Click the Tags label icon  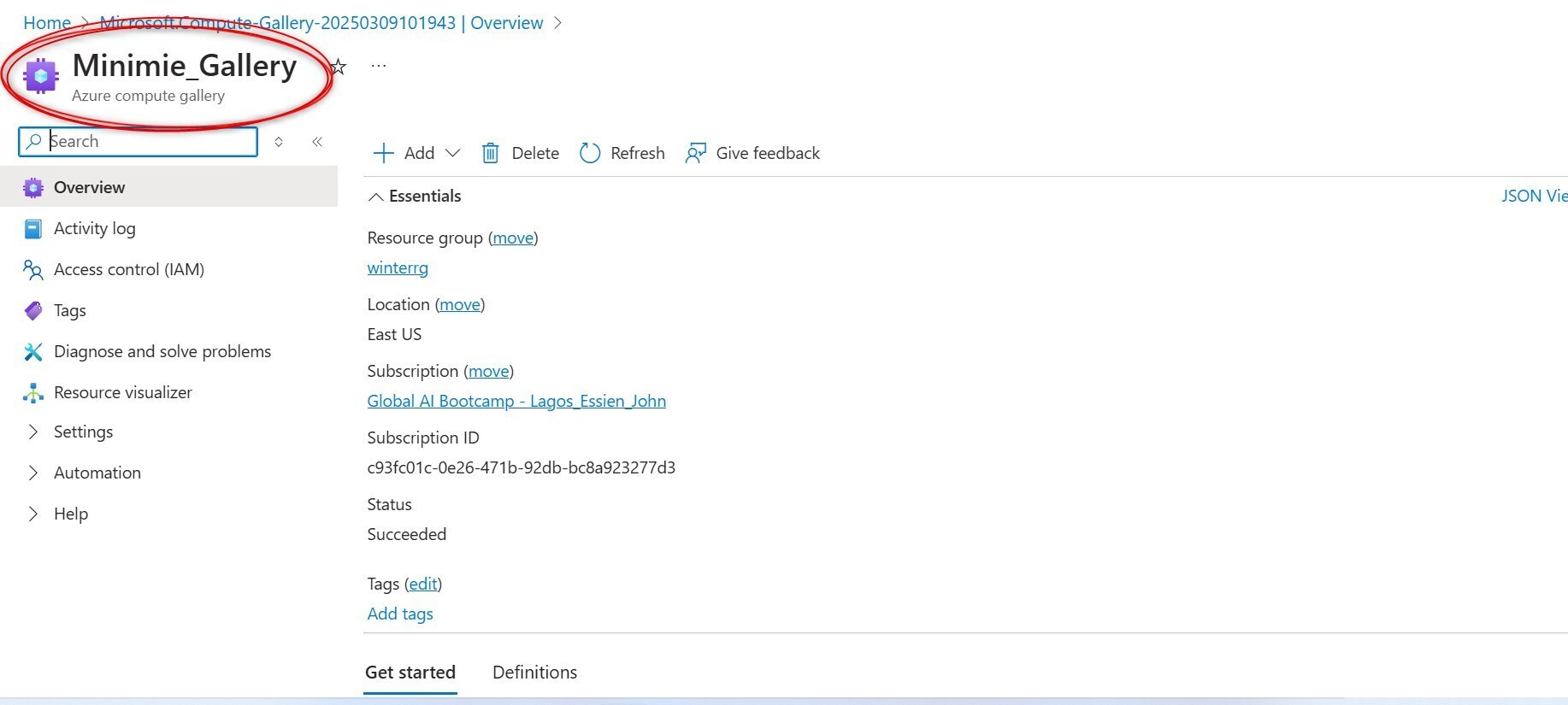pyautogui.click(x=33, y=311)
